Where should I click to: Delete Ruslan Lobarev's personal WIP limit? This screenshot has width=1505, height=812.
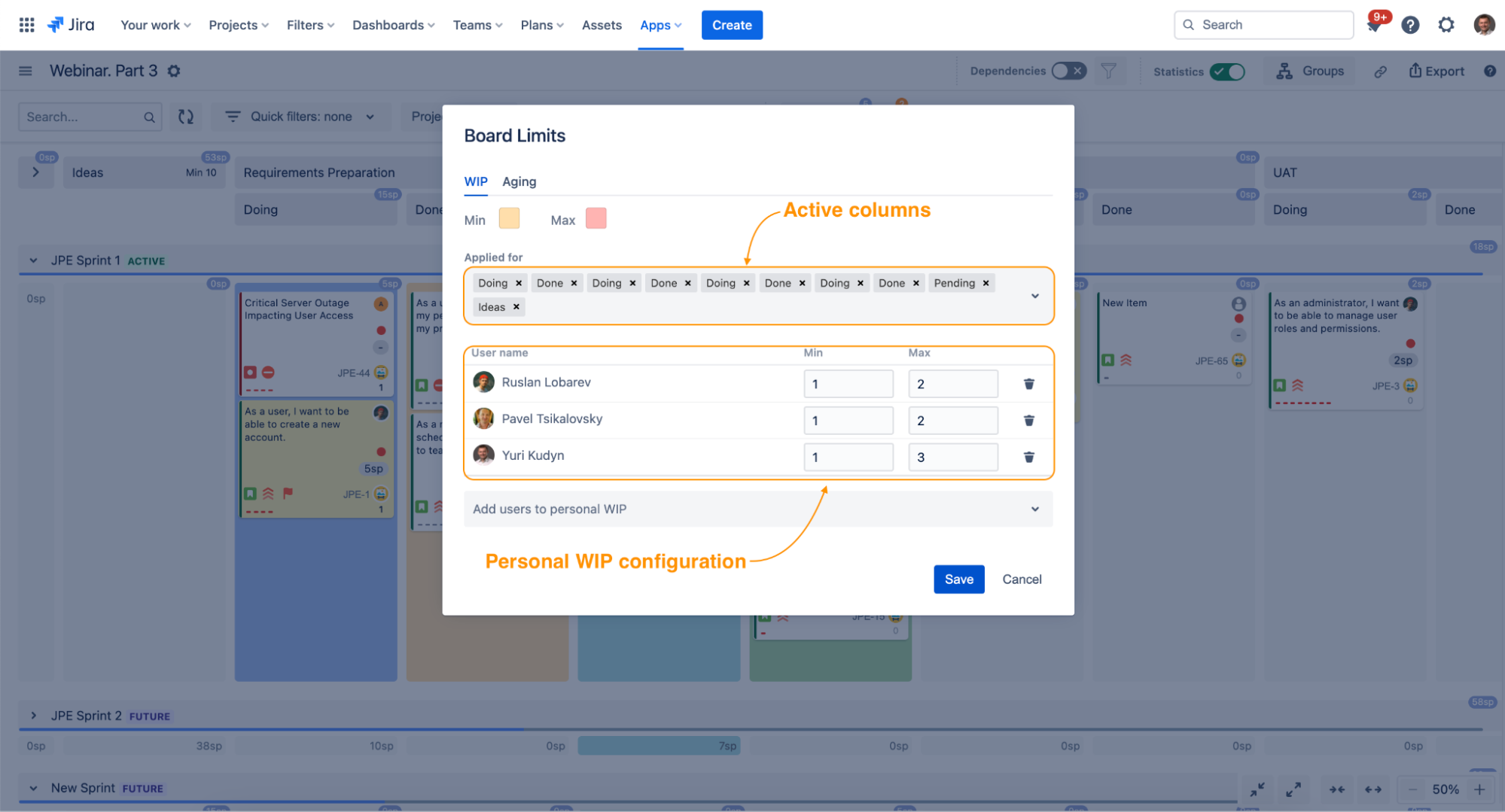click(x=1028, y=384)
